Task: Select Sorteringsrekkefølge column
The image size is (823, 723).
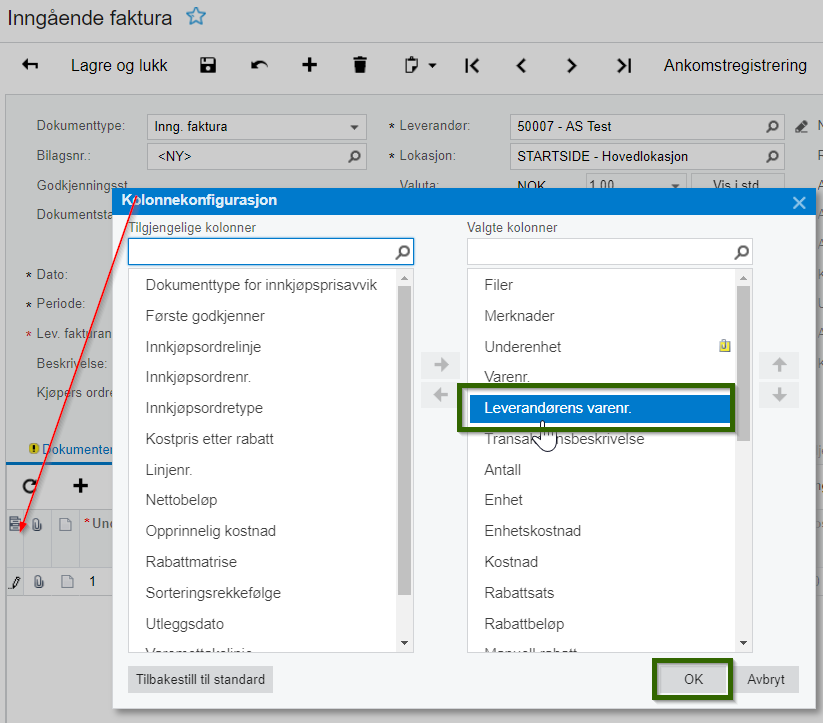Action: tap(213, 593)
